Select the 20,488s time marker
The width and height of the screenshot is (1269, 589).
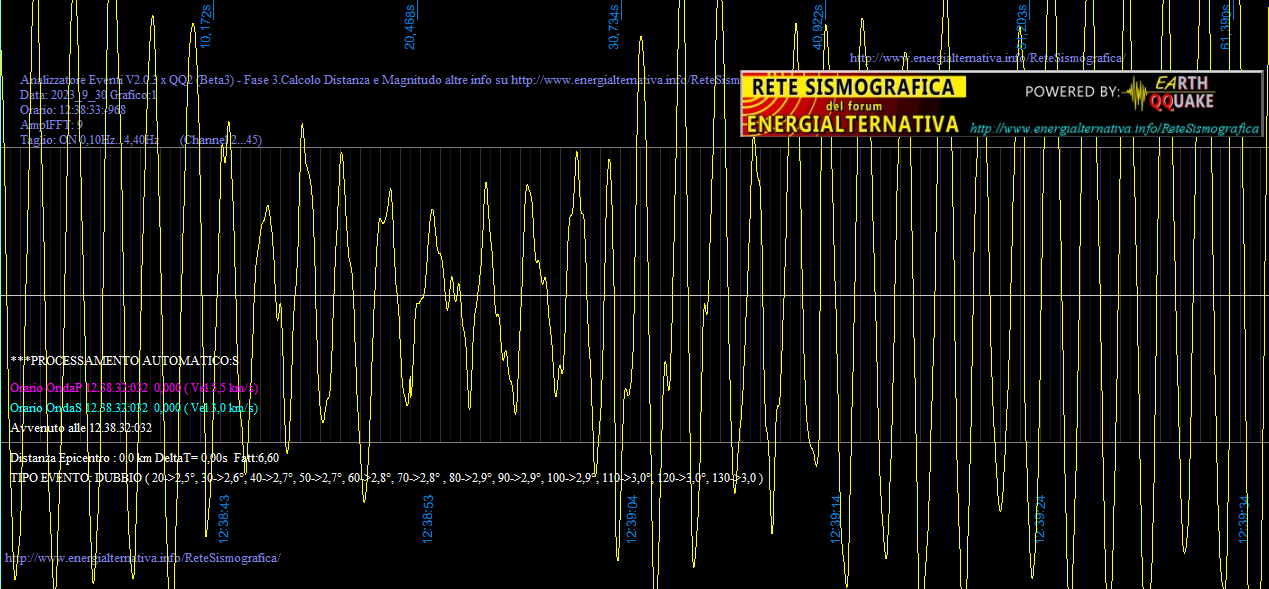(410, 26)
